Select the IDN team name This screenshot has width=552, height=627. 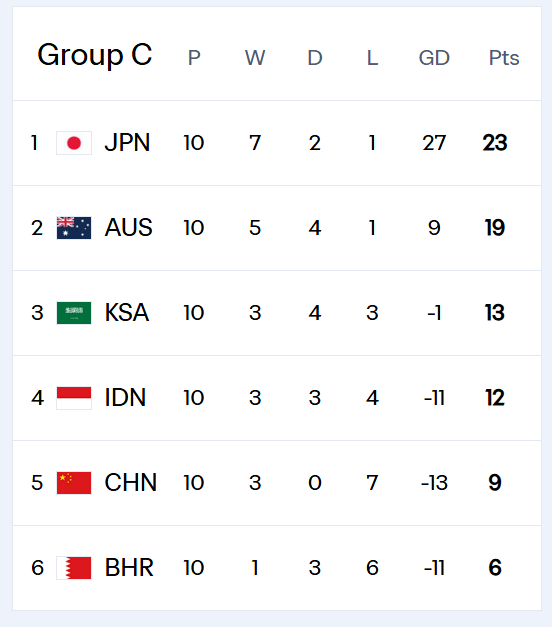click(x=125, y=398)
